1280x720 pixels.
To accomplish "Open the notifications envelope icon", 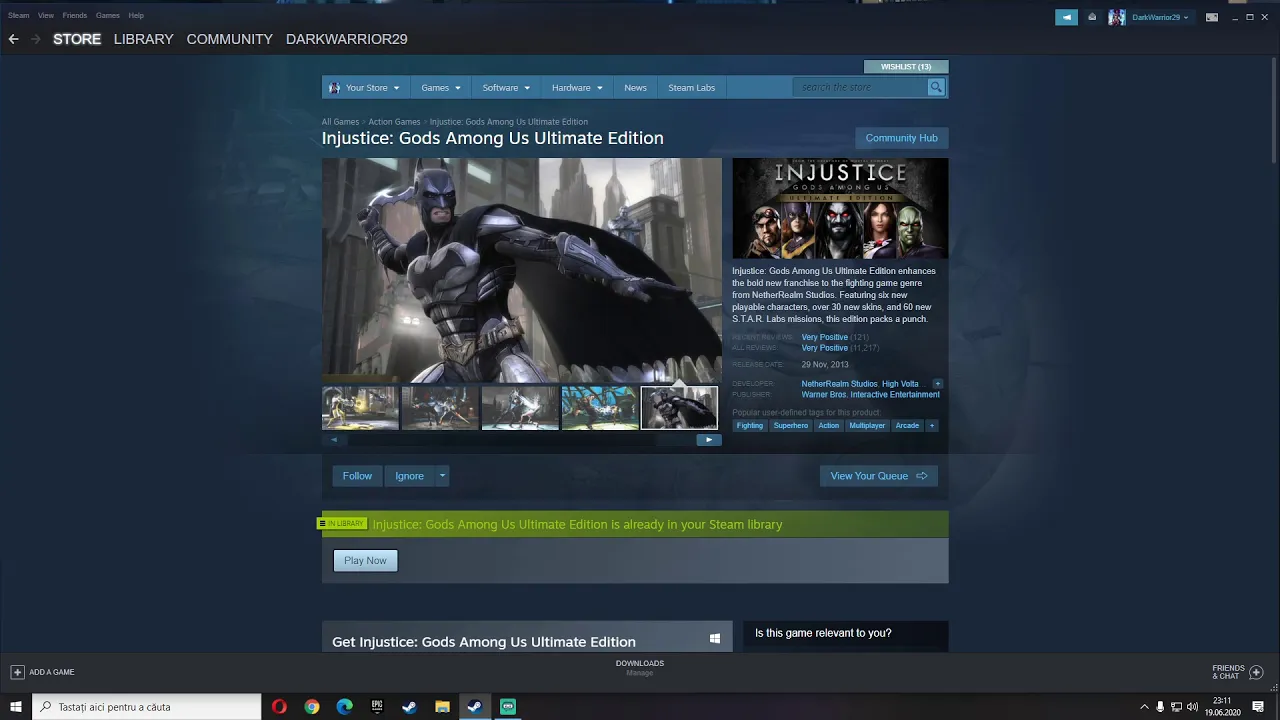I will pyautogui.click(x=1092, y=17).
